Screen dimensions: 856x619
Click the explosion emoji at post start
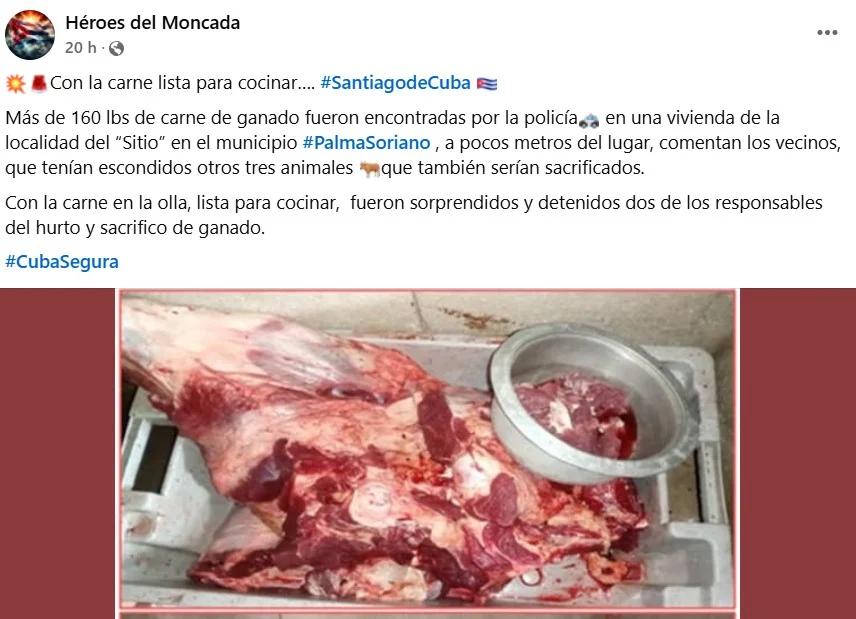coord(16,84)
